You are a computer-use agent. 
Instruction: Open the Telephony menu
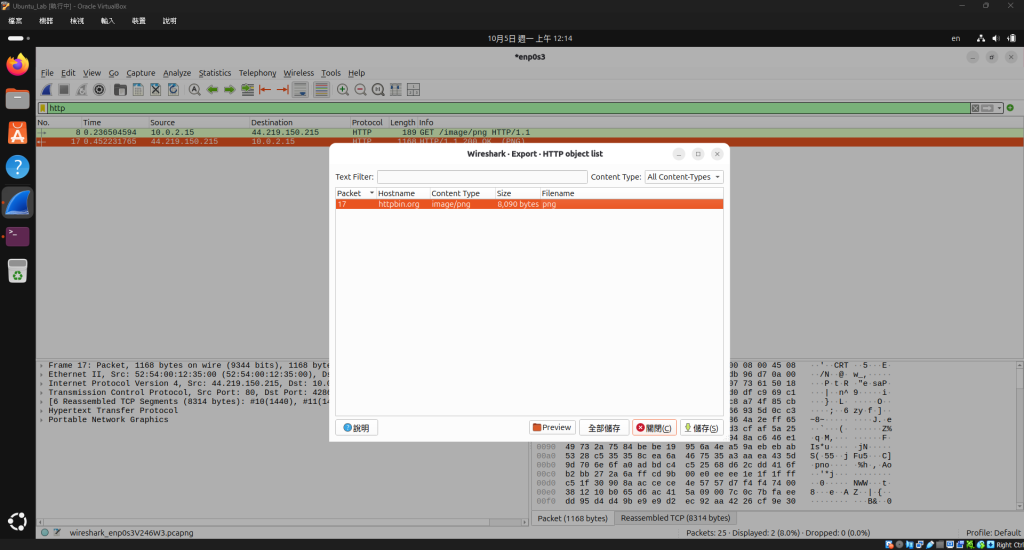257,73
